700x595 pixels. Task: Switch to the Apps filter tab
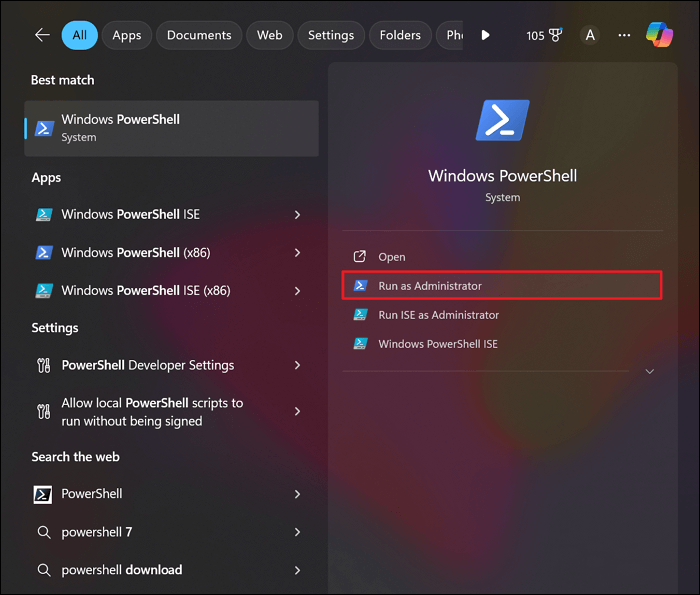click(x=127, y=35)
